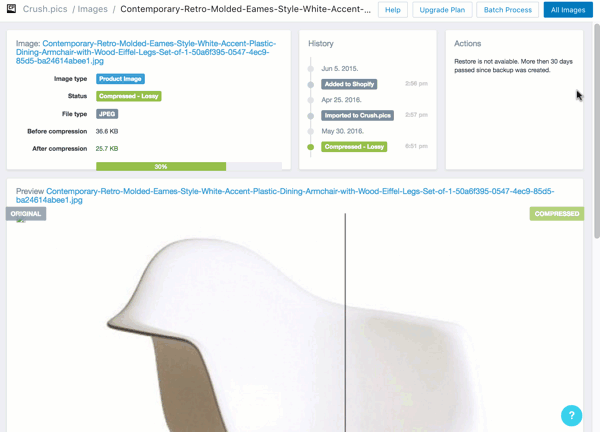
Task: Open Batch Process
Action: [507, 10]
